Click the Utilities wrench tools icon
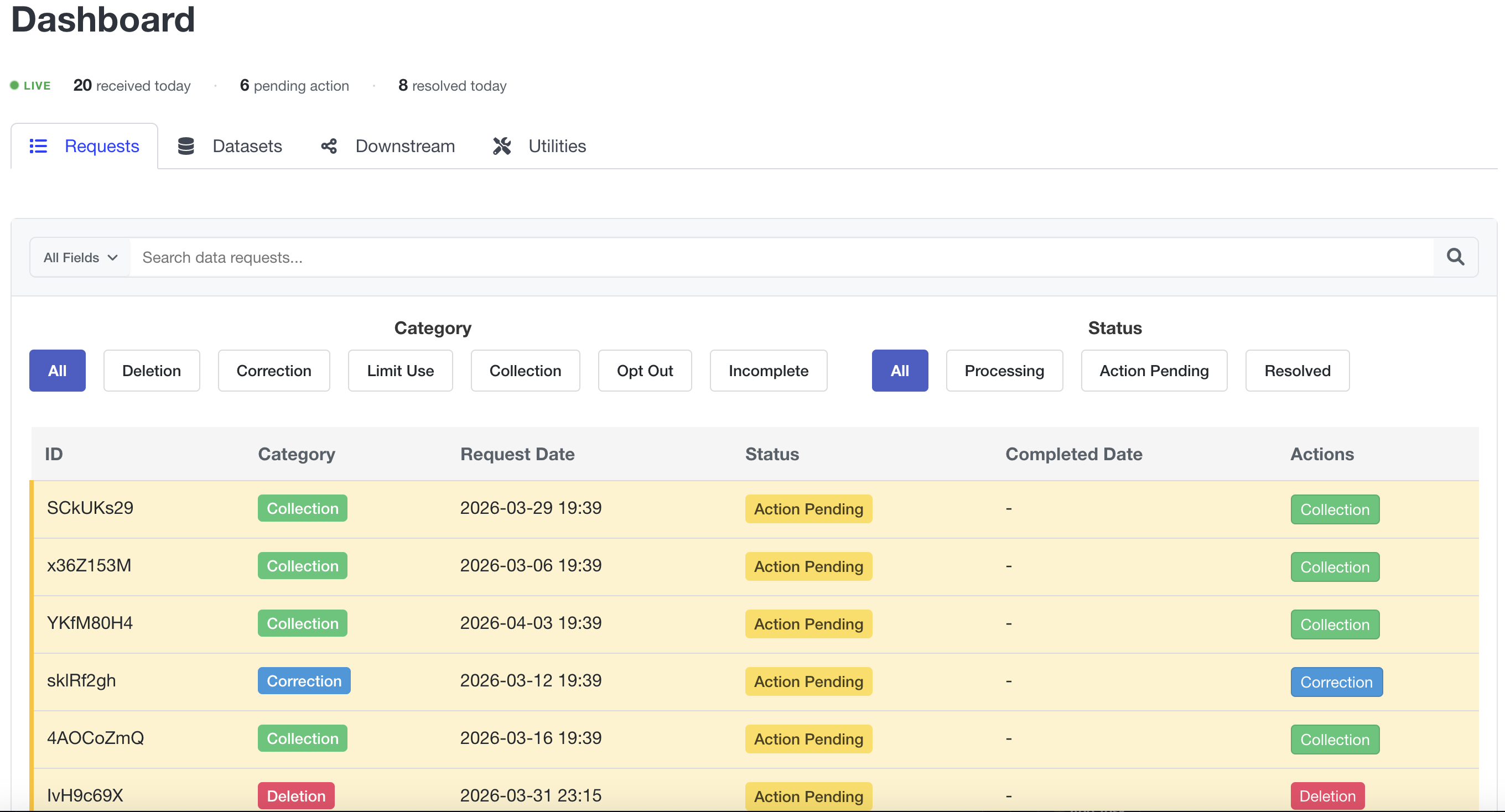The width and height of the screenshot is (1505, 812). [502, 146]
